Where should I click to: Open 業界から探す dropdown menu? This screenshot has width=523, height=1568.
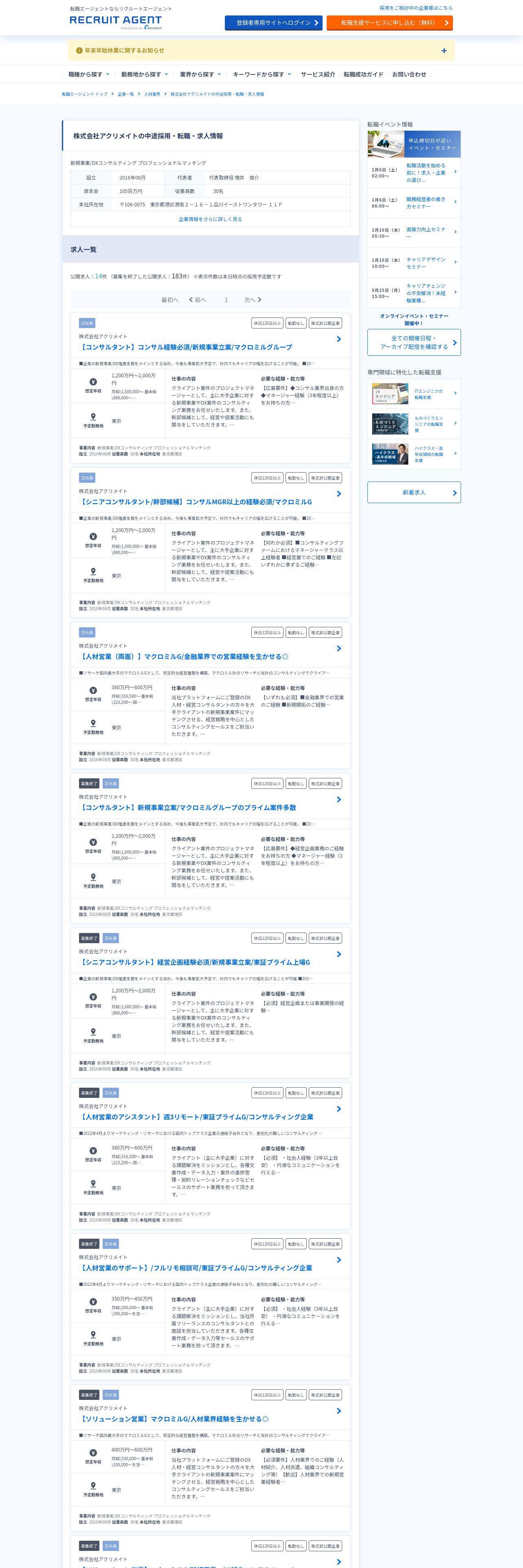click(x=200, y=74)
